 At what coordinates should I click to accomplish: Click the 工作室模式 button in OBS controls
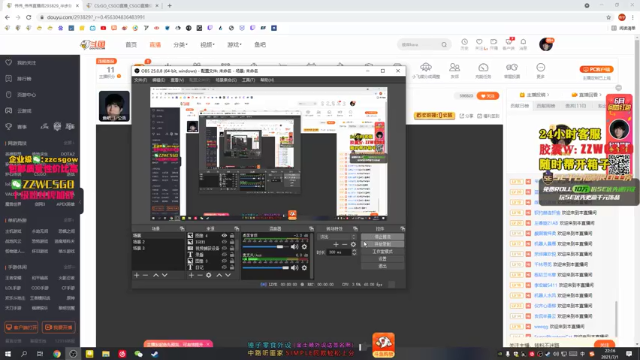point(382,251)
